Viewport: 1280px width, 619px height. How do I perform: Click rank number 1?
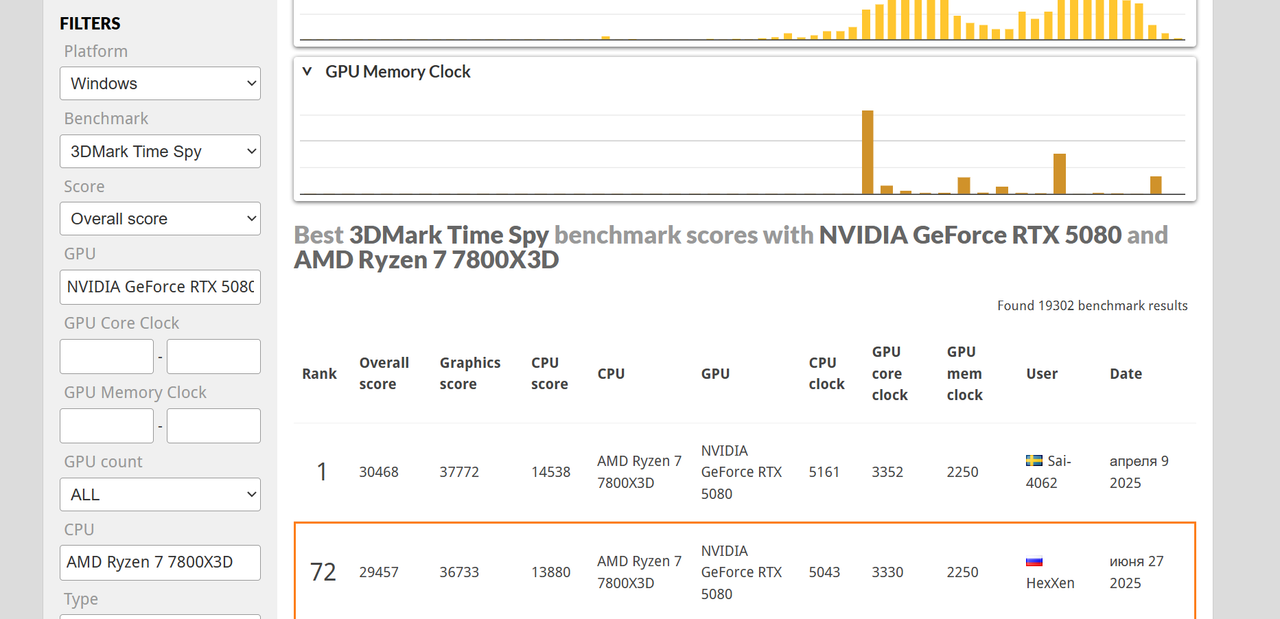pos(322,472)
